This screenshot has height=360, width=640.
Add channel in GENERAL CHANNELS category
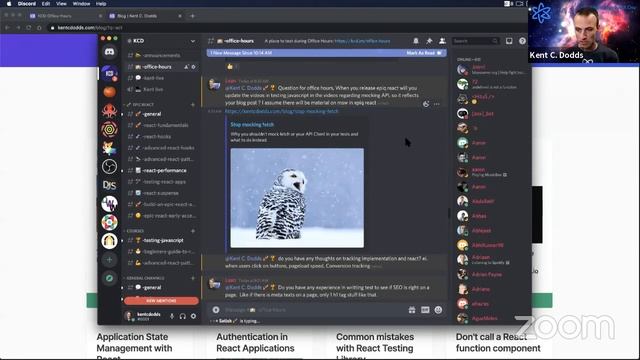(193, 278)
